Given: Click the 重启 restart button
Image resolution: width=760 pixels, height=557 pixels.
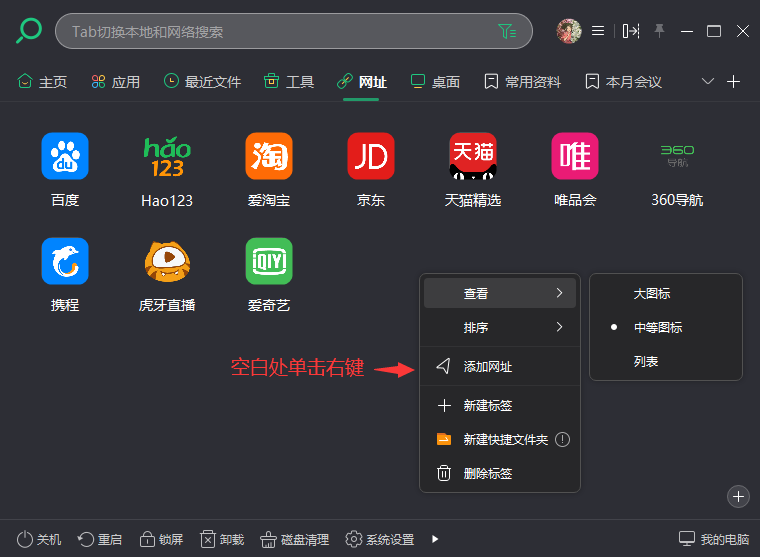Looking at the screenshot, I should coord(100,539).
